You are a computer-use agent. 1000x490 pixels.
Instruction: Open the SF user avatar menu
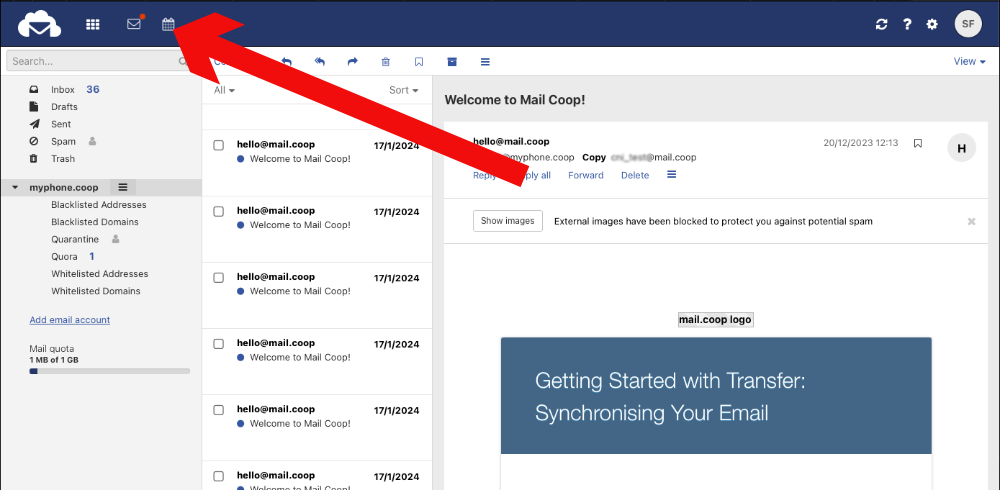tap(968, 24)
